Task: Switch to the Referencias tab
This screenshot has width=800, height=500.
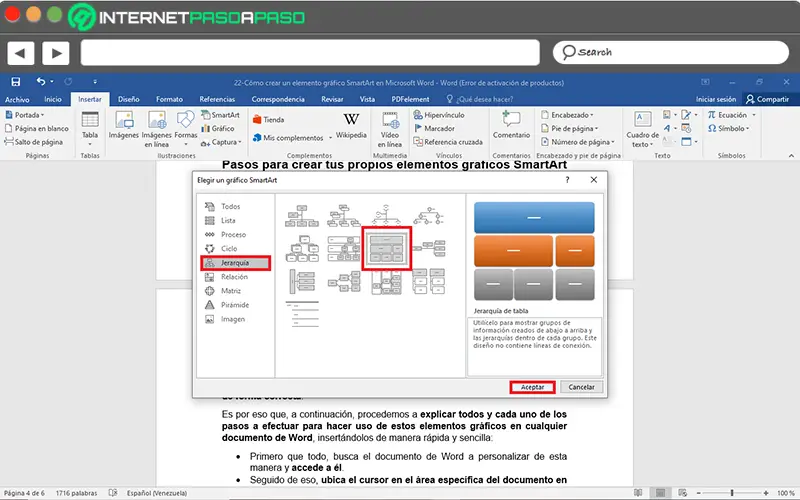Action: point(217,99)
